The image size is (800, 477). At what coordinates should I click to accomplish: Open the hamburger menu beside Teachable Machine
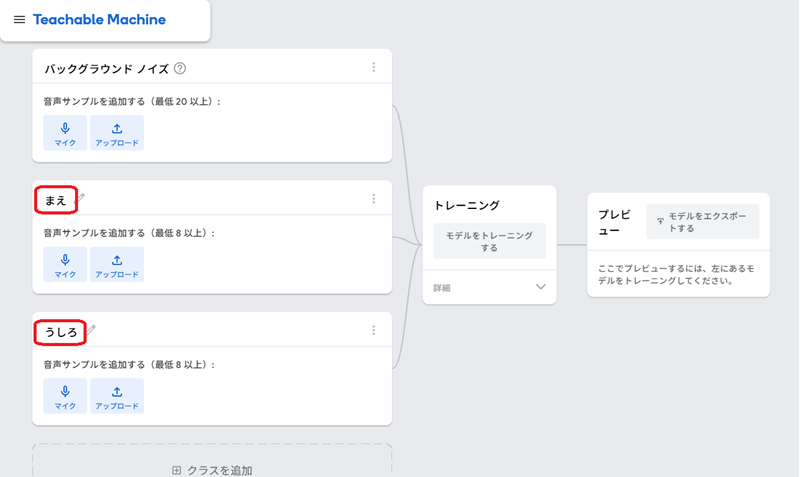(x=19, y=20)
